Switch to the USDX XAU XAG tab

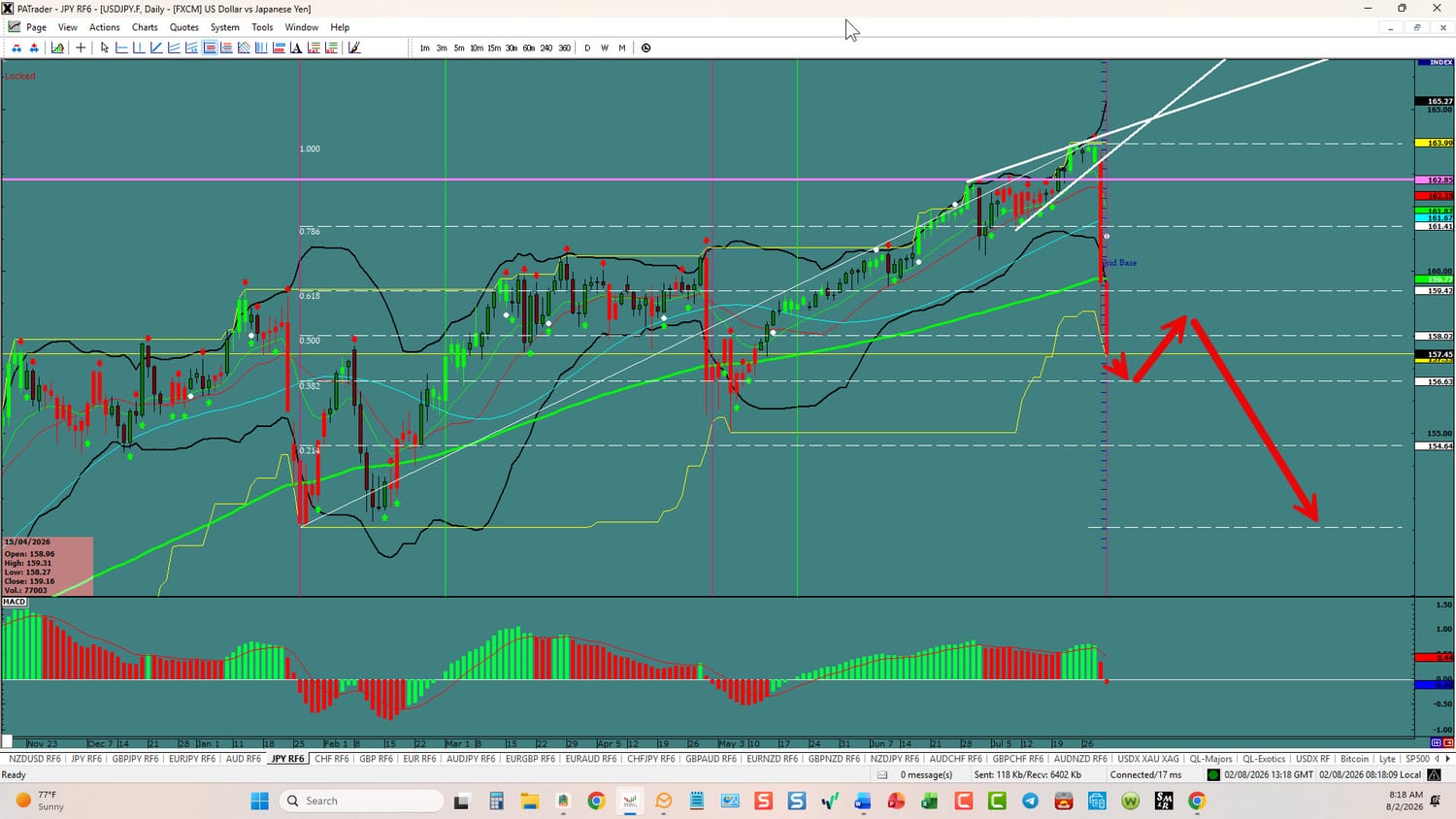(x=1148, y=759)
